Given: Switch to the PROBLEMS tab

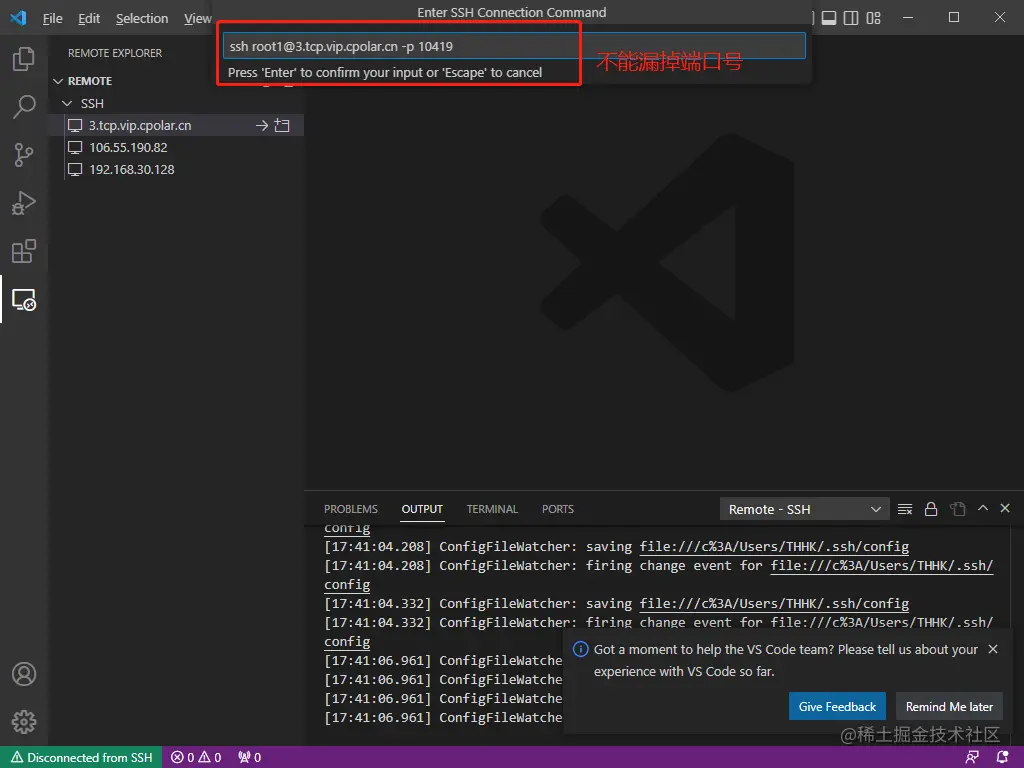Looking at the screenshot, I should [351, 509].
